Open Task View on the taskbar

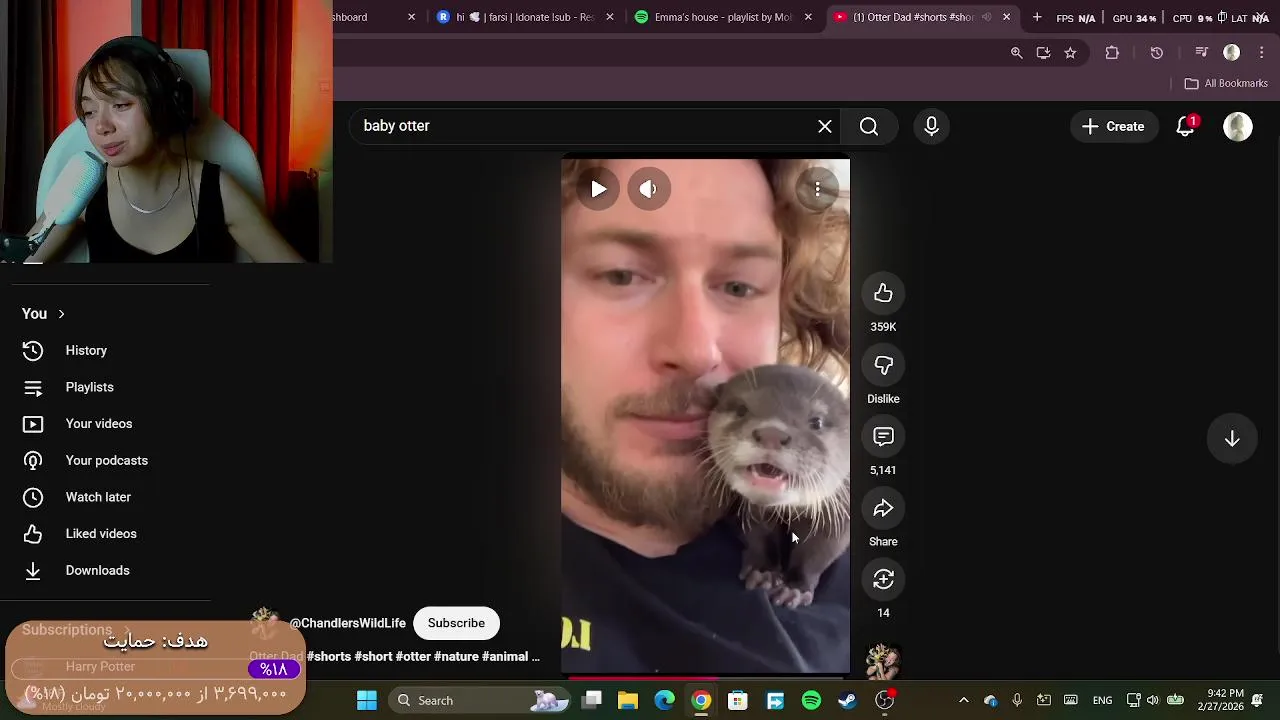(x=592, y=701)
